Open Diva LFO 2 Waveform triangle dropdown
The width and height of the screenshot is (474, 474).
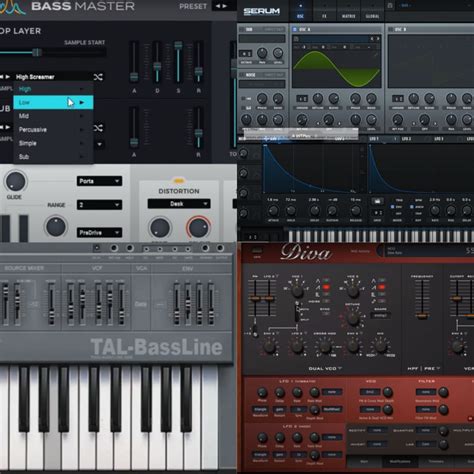(260, 455)
